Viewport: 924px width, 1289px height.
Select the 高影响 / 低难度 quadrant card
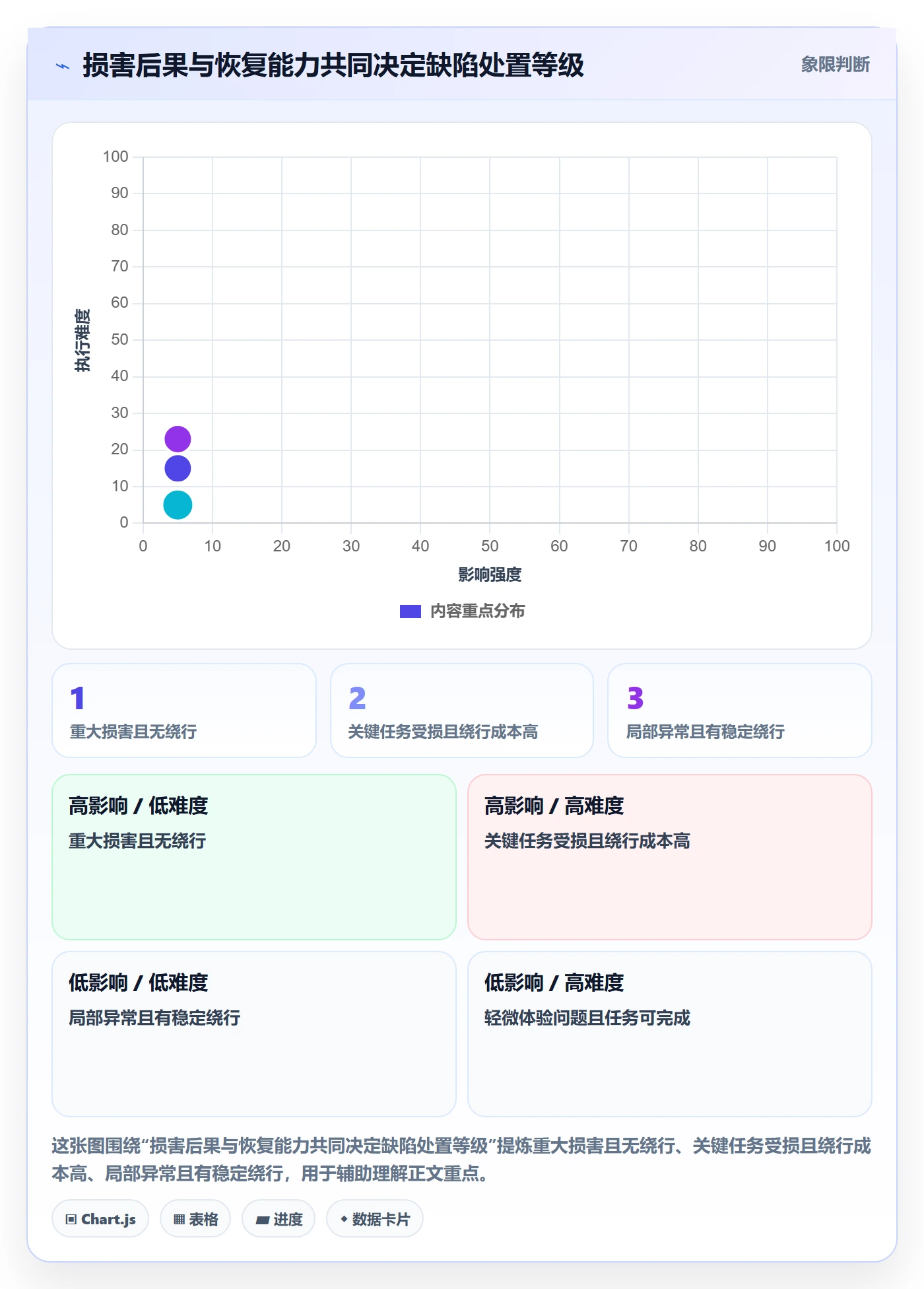(x=254, y=857)
